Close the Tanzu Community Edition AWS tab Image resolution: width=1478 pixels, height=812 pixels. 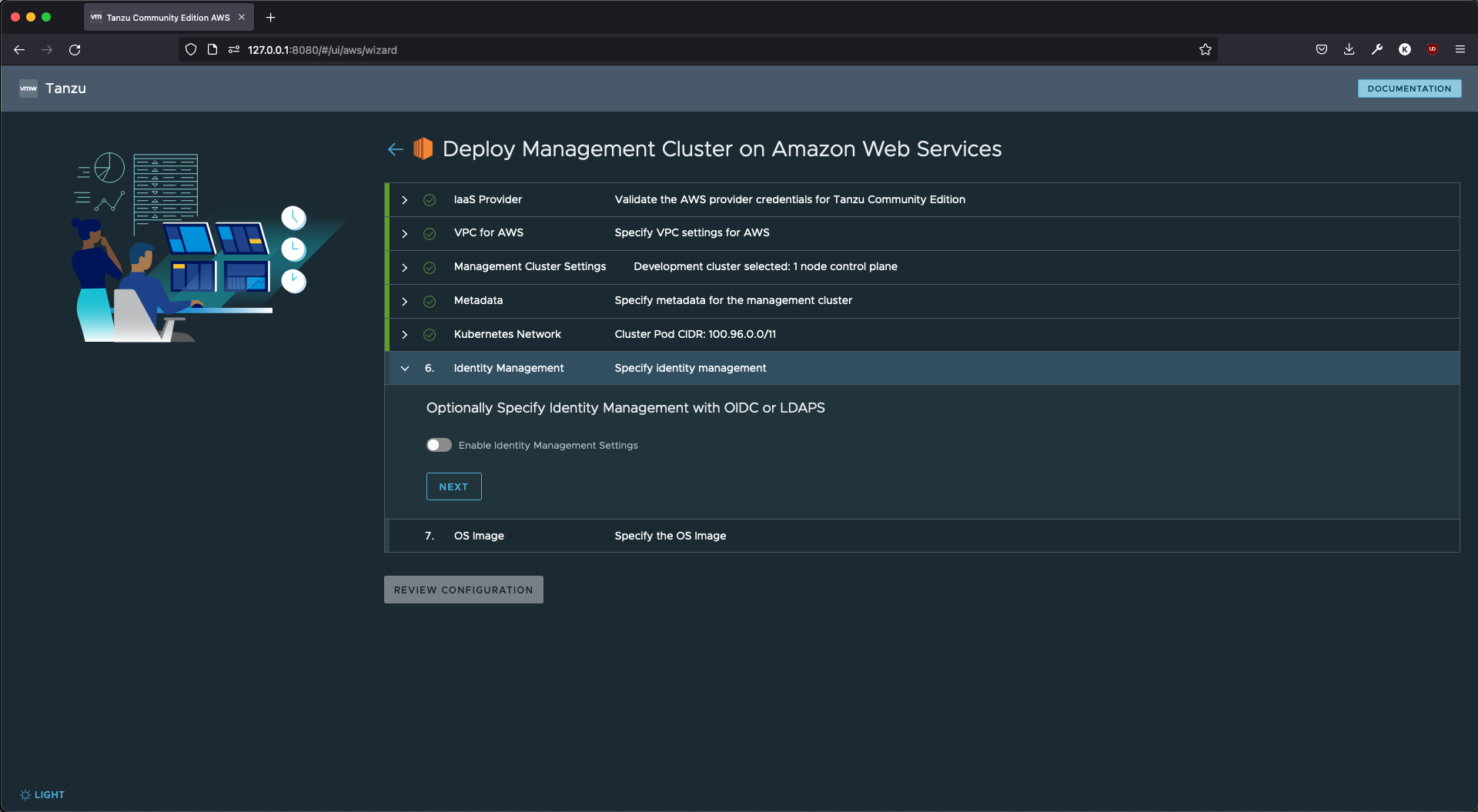pos(242,17)
